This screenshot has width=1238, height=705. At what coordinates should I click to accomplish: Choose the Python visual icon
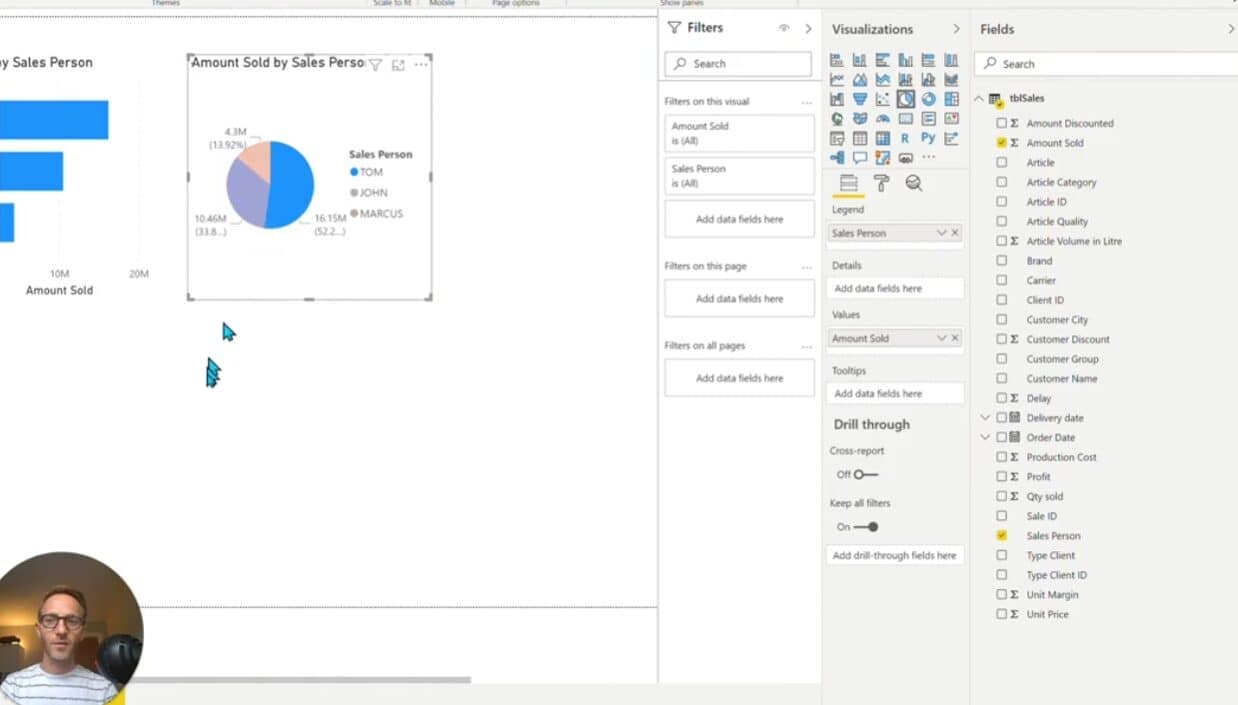928,138
